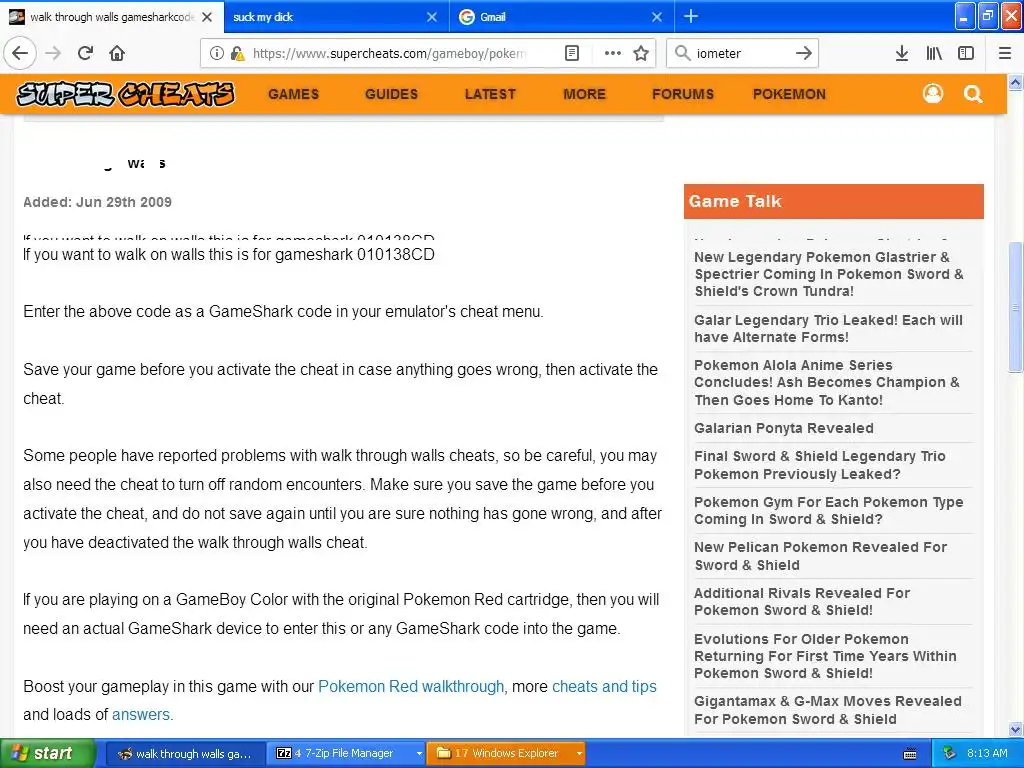Click the SuperCheats logo
Viewport: 1024px width, 768px height.
tap(125, 94)
